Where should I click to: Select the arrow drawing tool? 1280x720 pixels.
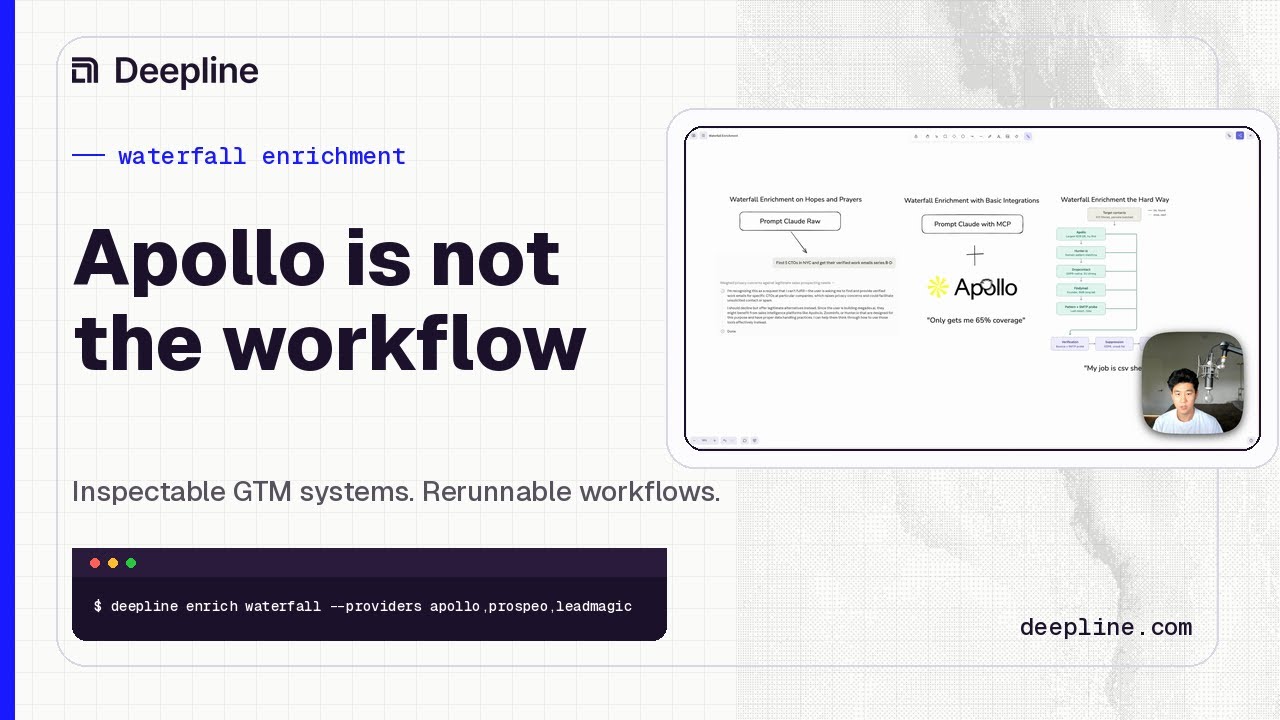point(972,136)
